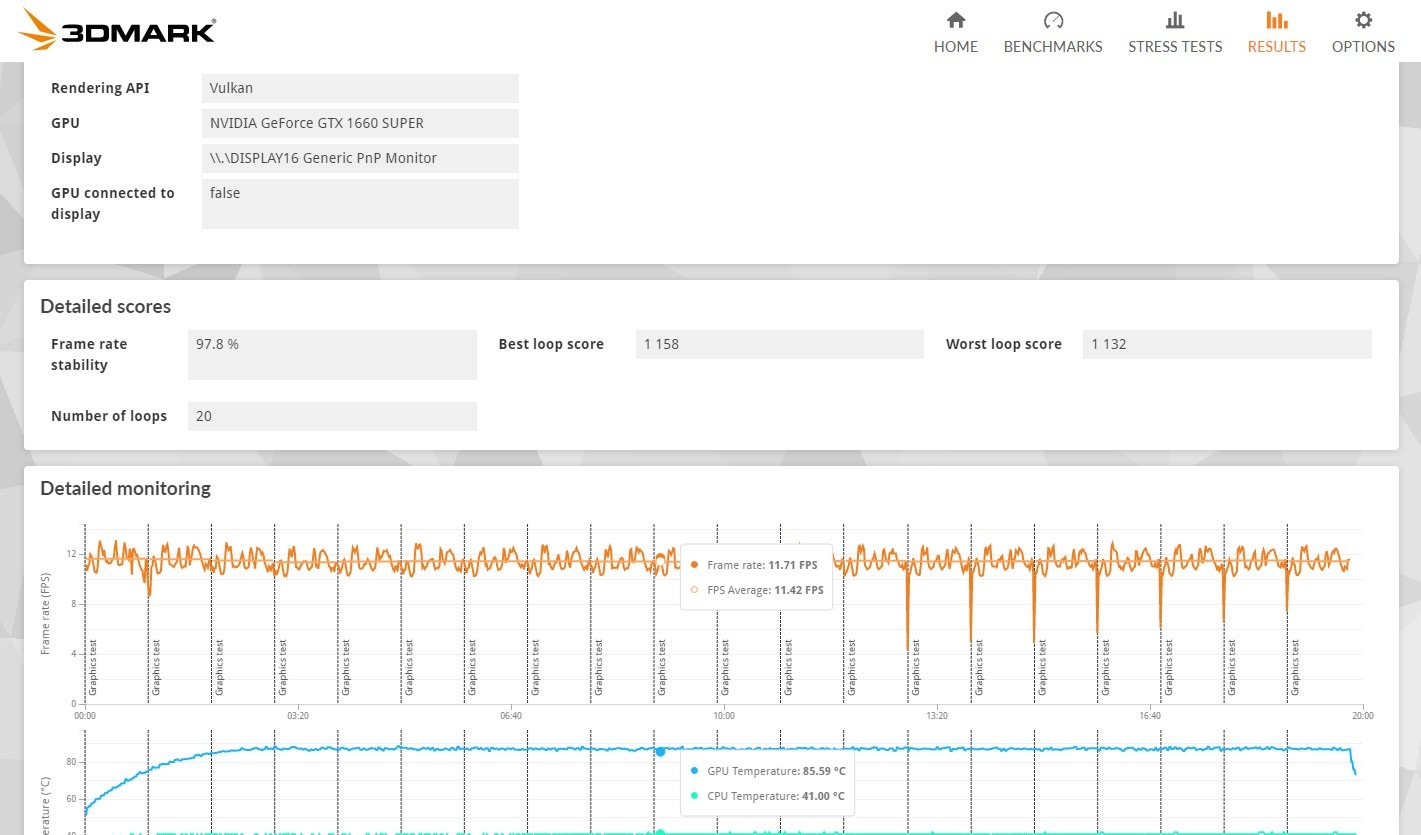The image size is (1421, 835).
Task: Click the Generic PnP Monitor display field
Action: [360, 158]
